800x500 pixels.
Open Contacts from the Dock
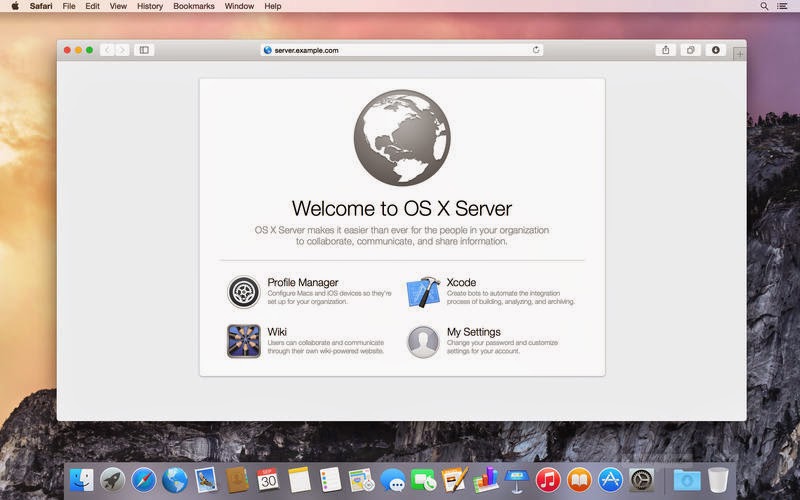[237, 480]
